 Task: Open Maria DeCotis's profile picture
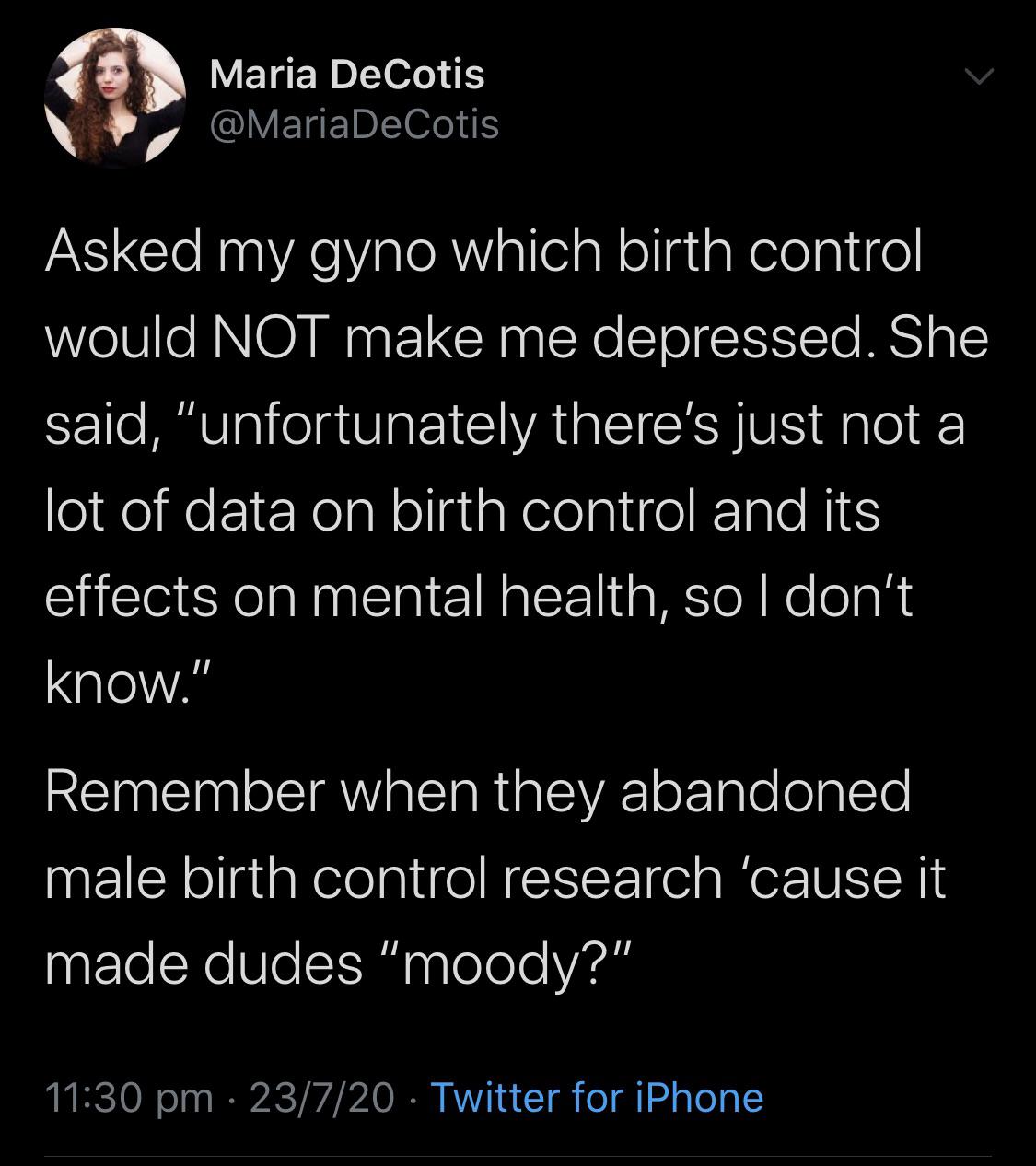pos(114,99)
